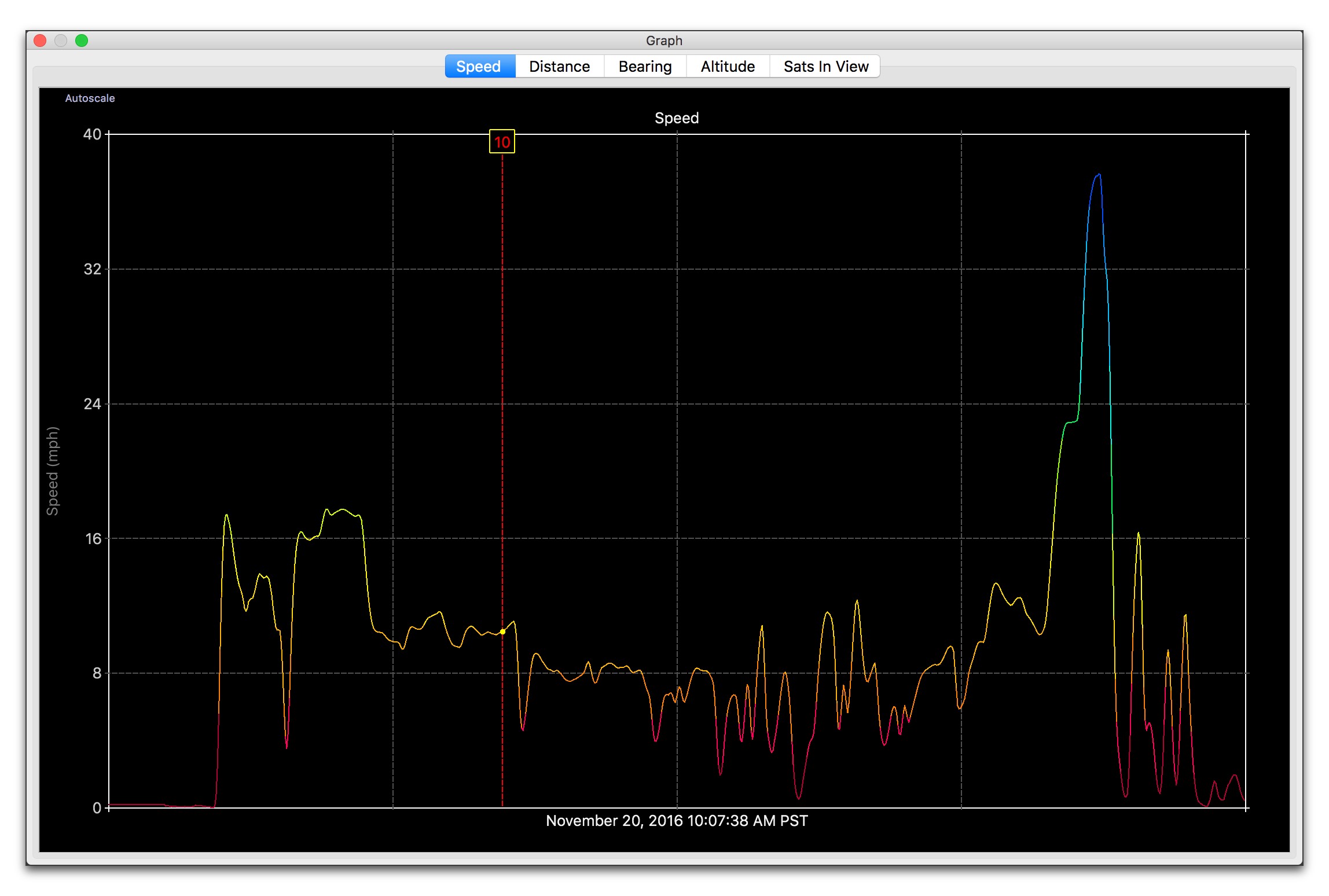The image size is (1329, 896).
Task: Show the Altitude graph tab
Action: point(728,67)
